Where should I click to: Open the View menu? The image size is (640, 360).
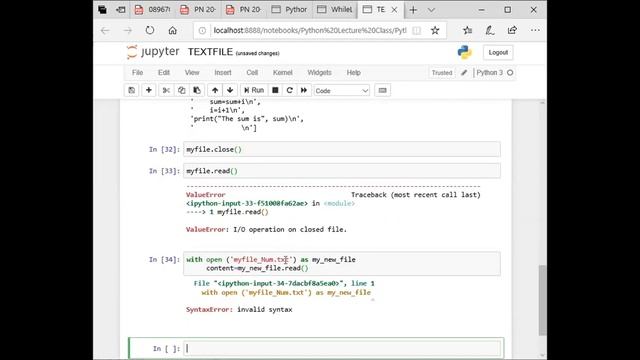pyautogui.click(x=192, y=73)
